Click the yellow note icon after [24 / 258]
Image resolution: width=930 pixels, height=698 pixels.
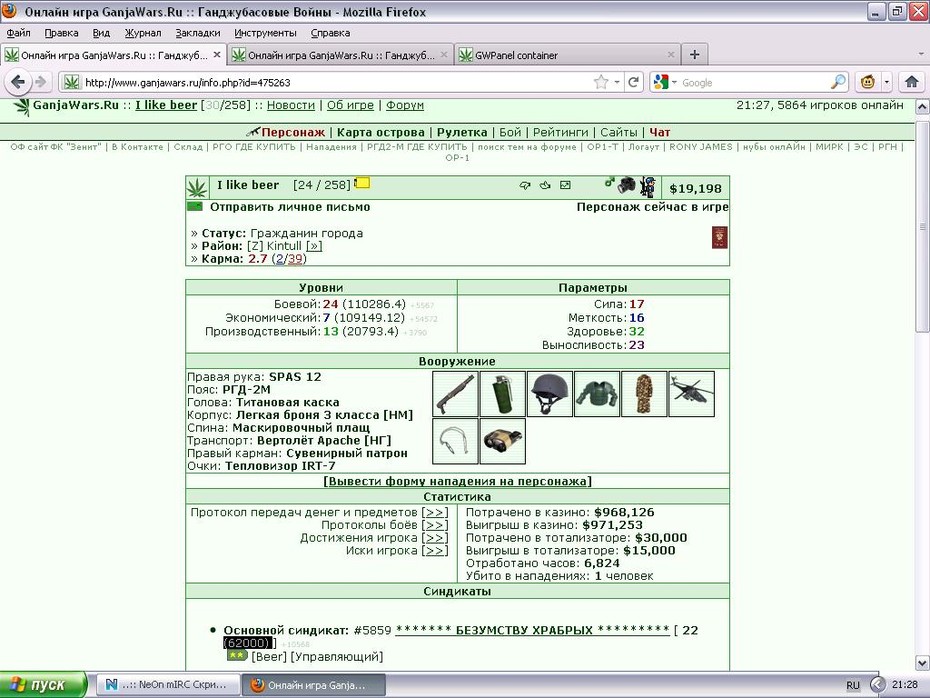click(362, 183)
